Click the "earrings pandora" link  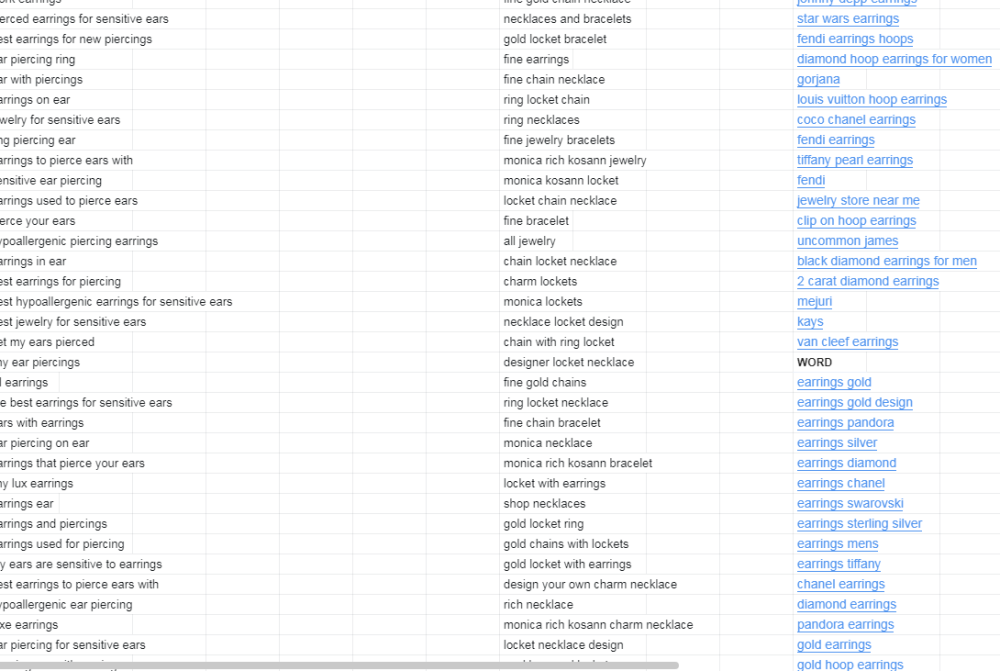click(845, 423)
